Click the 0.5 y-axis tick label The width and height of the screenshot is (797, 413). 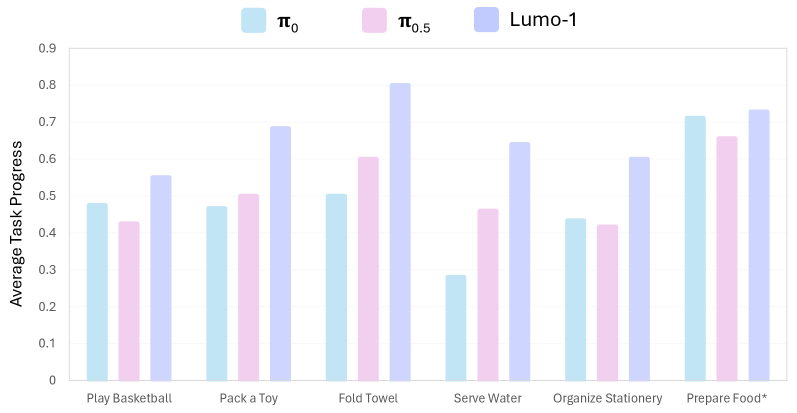[x=47, y=196]
